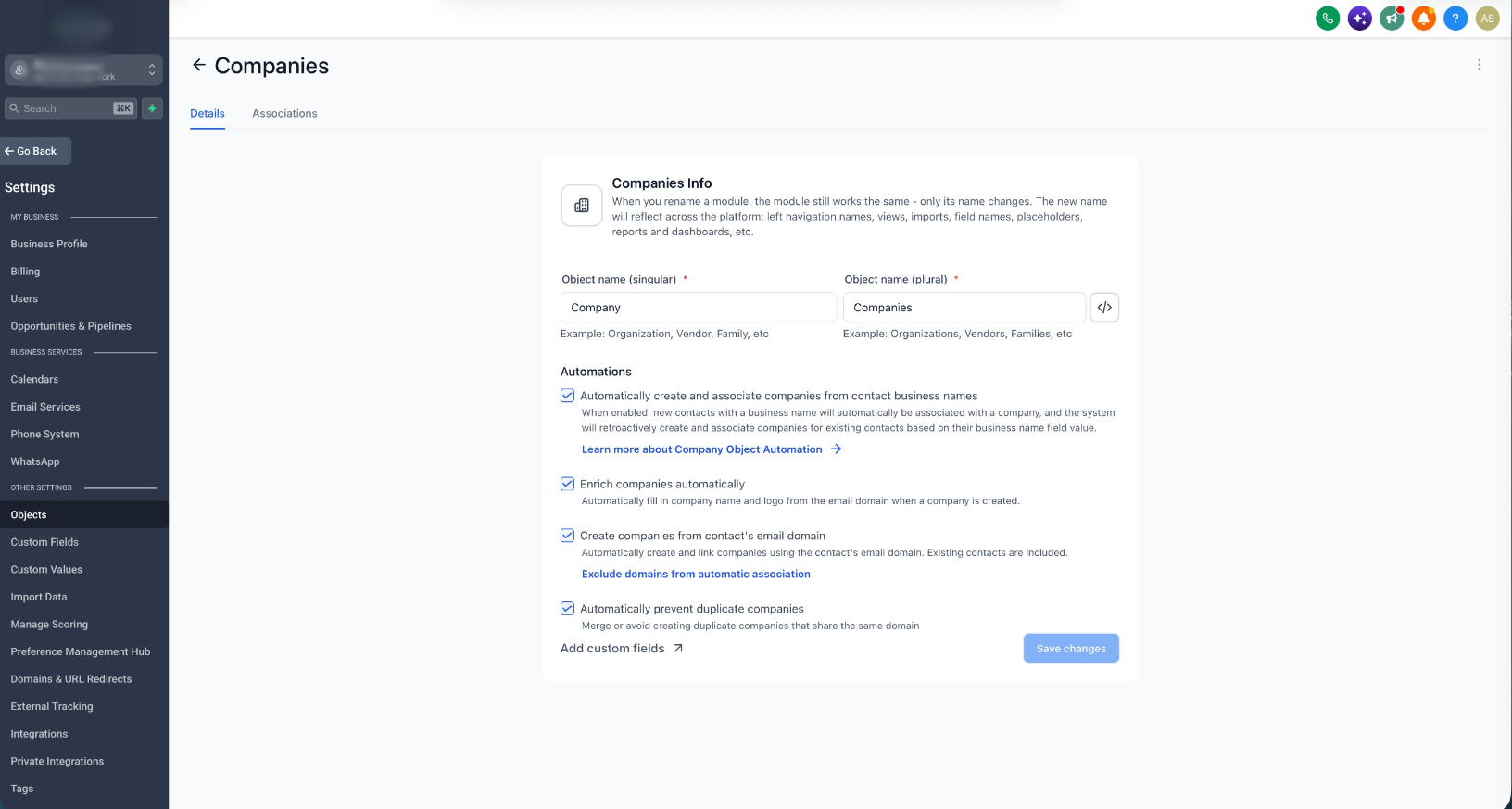Toggle Automatically prevent duplicate companies checkbox
Image resolution: width=1512 pixels, height=809 pixels.
coord(567,609)
